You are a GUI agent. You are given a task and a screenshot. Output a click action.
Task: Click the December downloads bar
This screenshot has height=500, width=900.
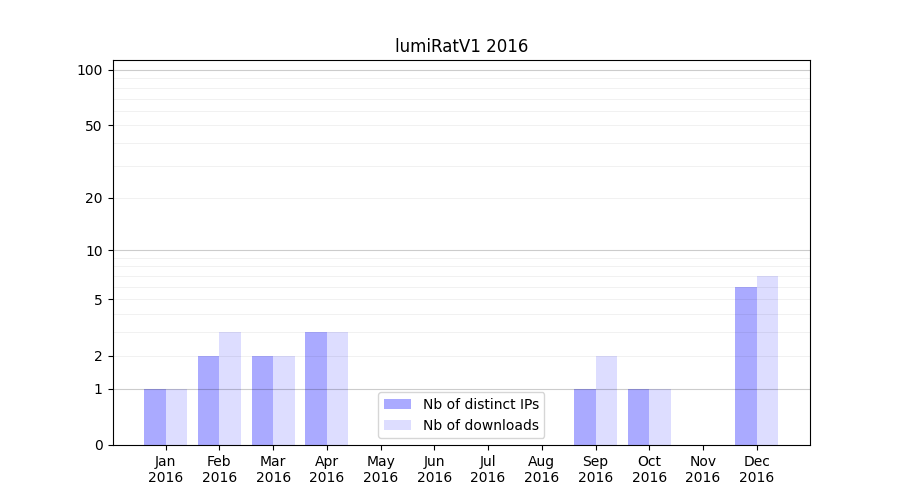point(767,360)
